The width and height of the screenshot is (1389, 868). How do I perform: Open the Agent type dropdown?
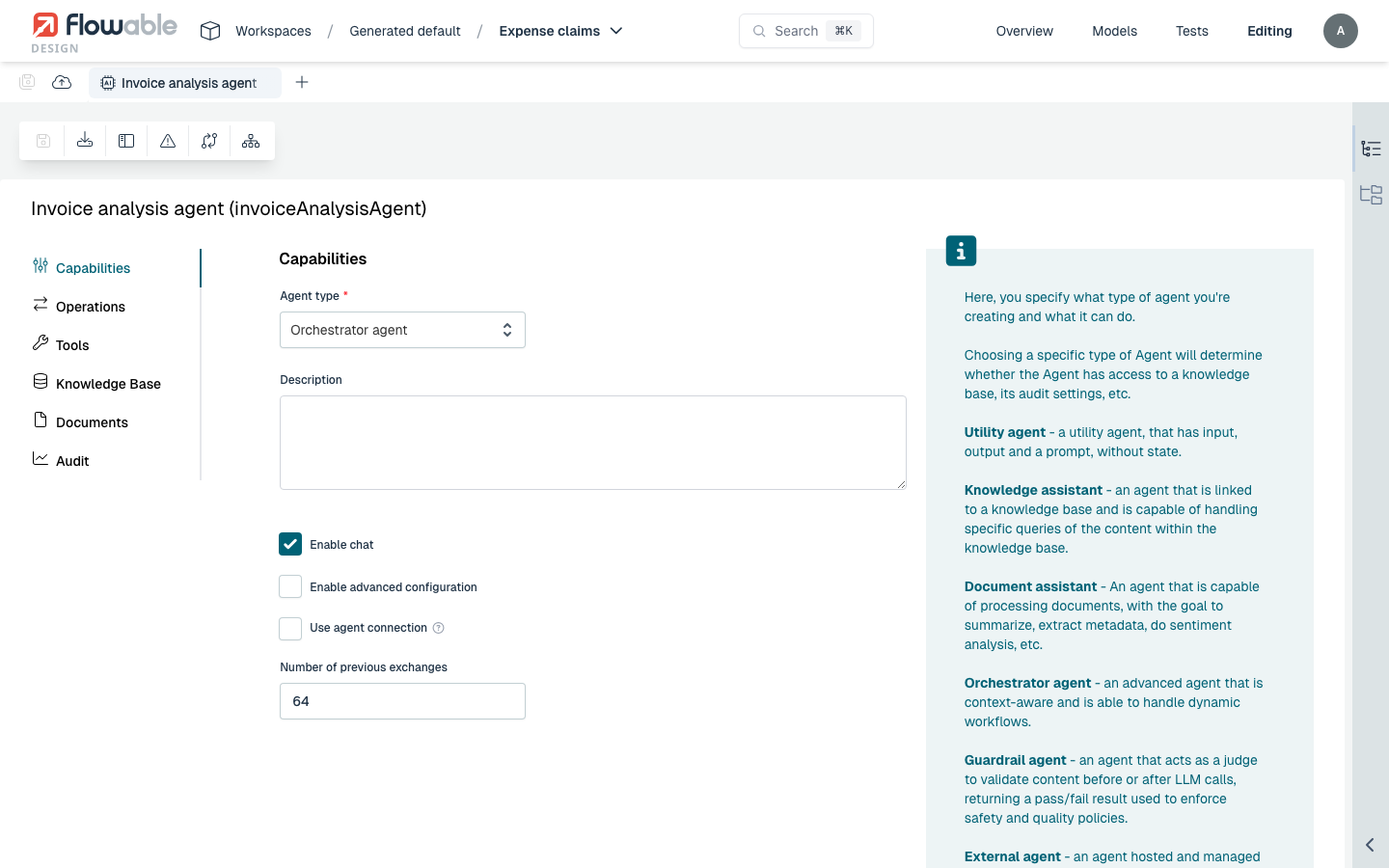402,330
